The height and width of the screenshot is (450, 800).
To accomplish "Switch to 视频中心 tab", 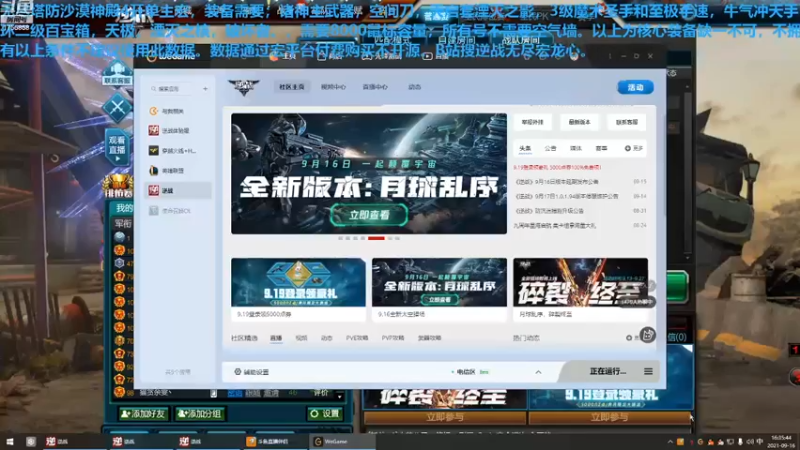I will coord(333,87).
